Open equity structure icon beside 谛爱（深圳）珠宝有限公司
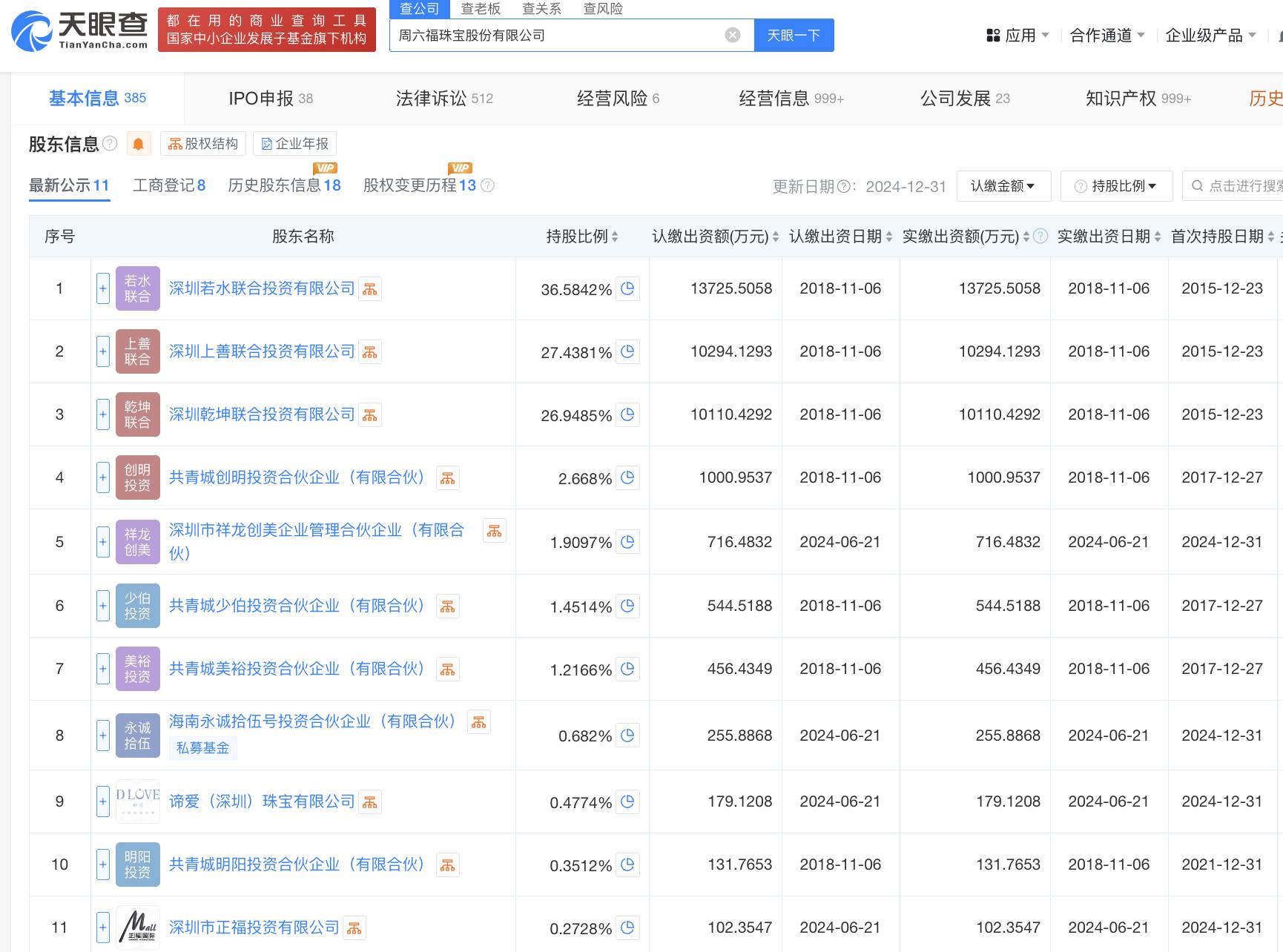The width and height of the screenshot is (1283, 952). coord(370,801)
